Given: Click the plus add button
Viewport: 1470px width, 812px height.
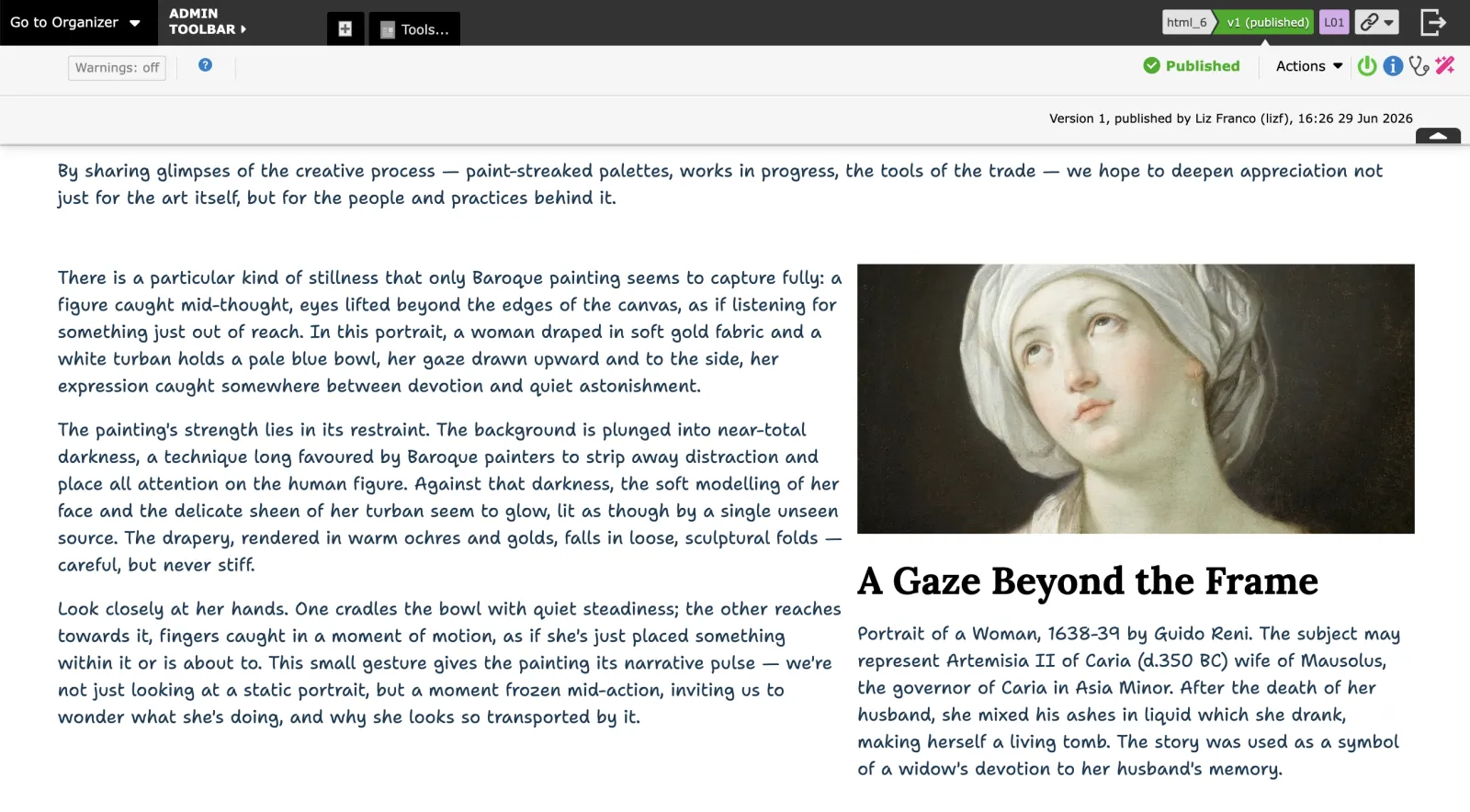Looking at the screenshot, I should pos(345,28).
